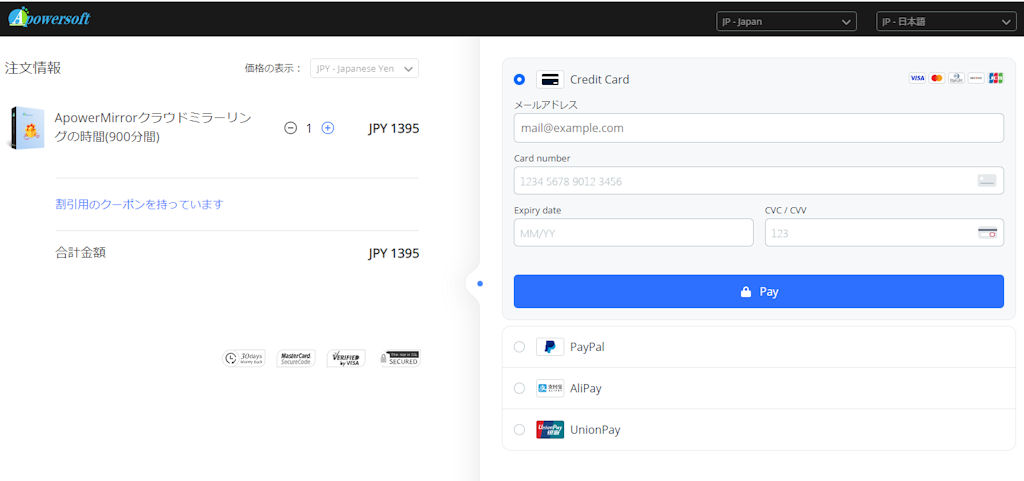
Task: Click the Credit Card option label
Action: click(x=600, y=80)
